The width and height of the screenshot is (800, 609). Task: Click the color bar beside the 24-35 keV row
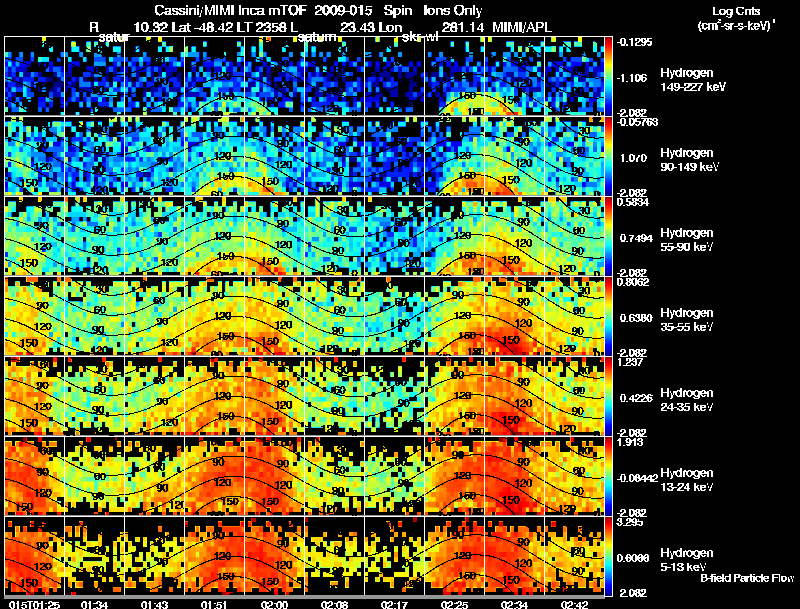click(608, 396)
